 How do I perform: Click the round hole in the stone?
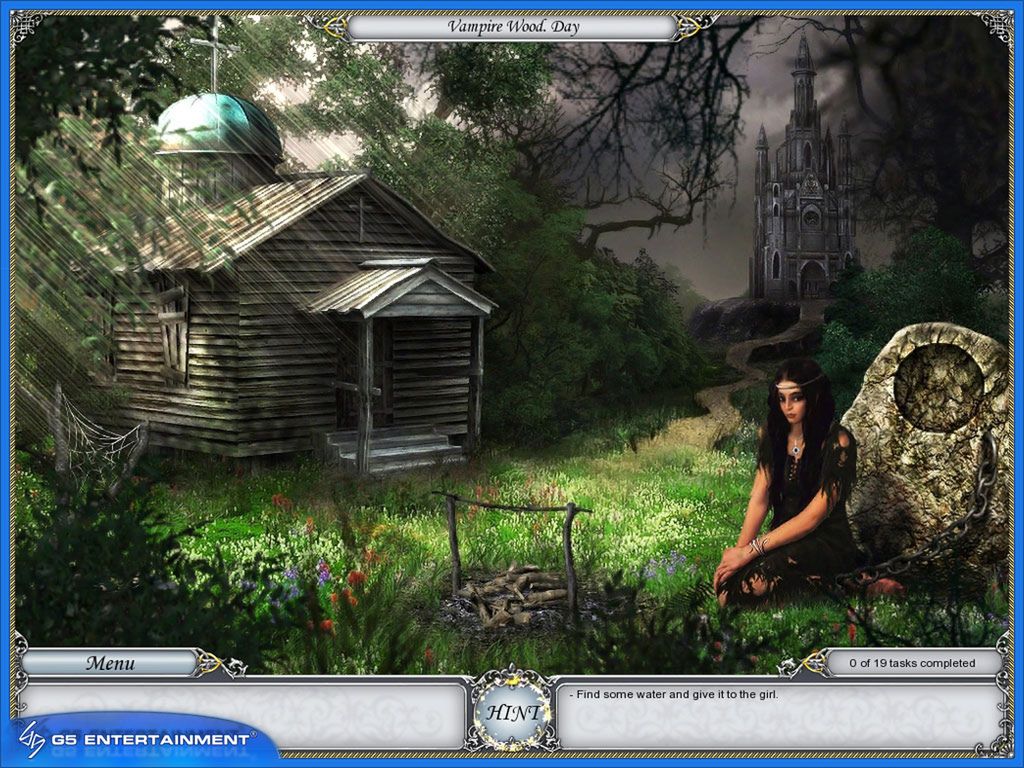pos(938,387)
